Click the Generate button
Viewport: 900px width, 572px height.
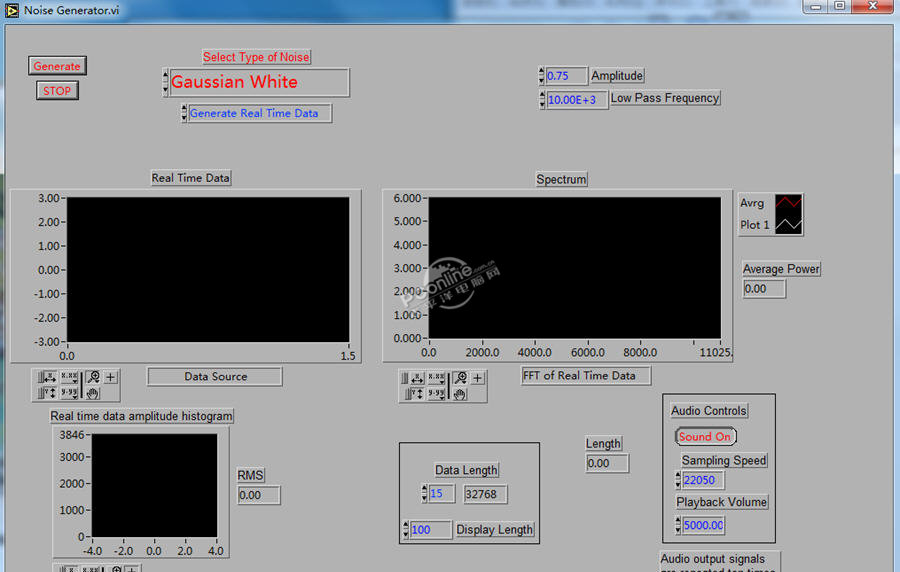click(x=57, y=66)
